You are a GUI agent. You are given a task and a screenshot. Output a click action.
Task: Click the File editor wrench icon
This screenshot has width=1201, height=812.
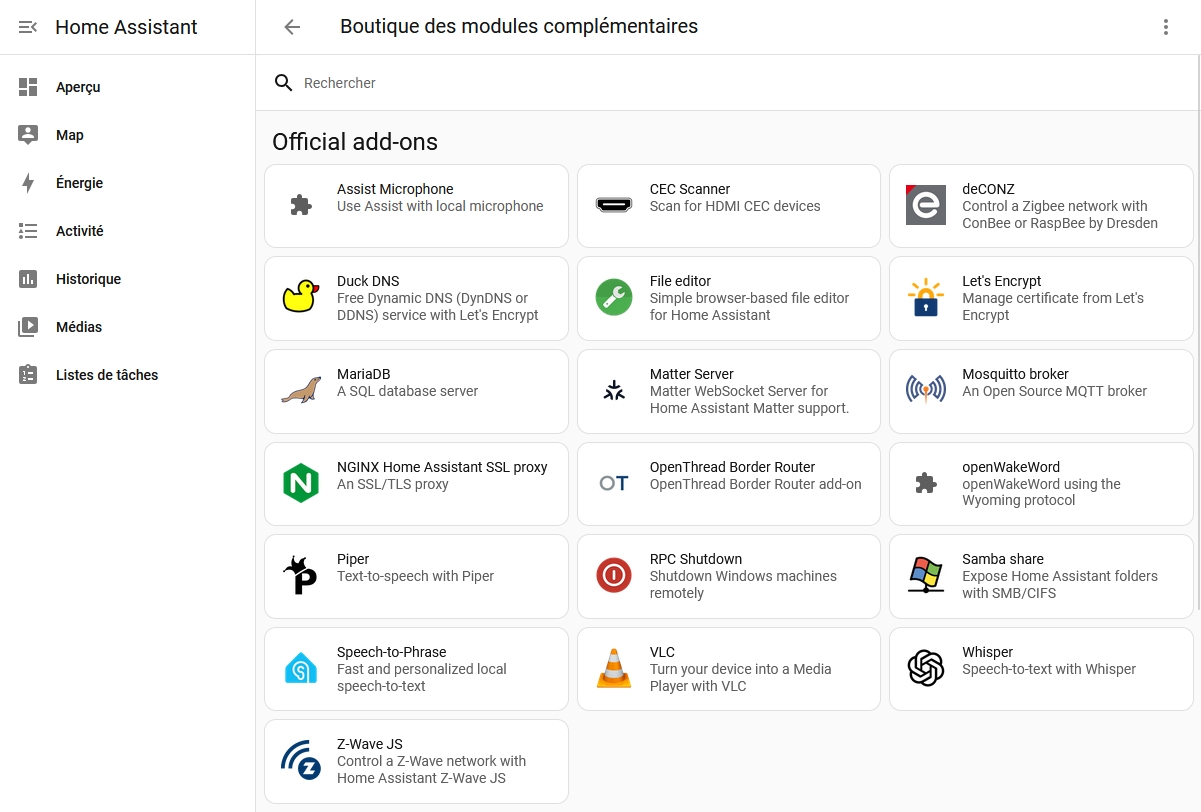click(x=613, y=297)
